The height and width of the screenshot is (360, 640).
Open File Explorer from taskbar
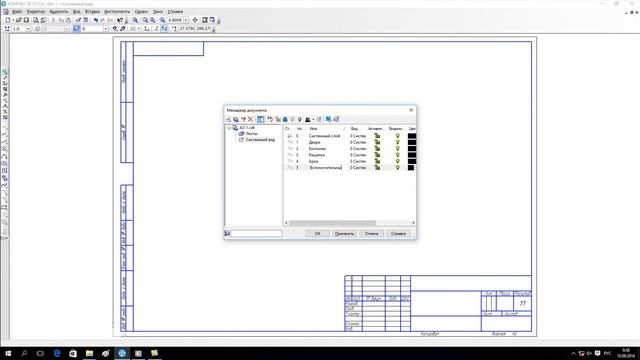(89, 353)
